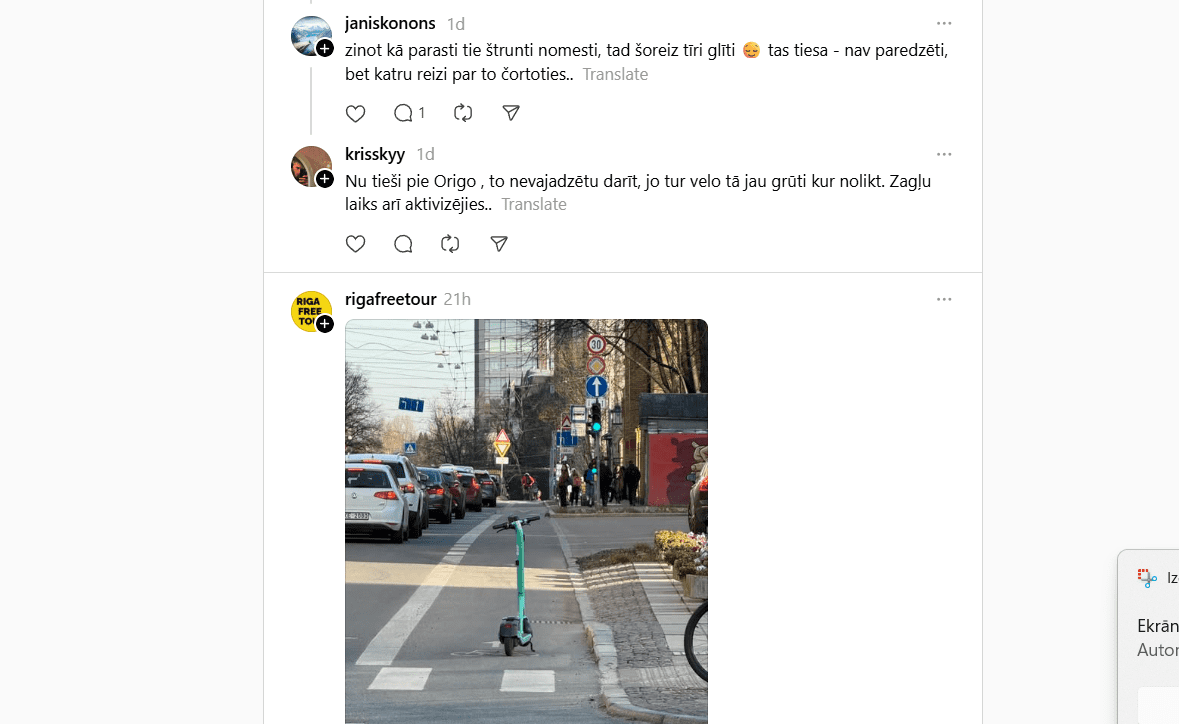Share krisskyy's comment with send icon
Viewport: 1179px width, 724px height.
(499, 244)
